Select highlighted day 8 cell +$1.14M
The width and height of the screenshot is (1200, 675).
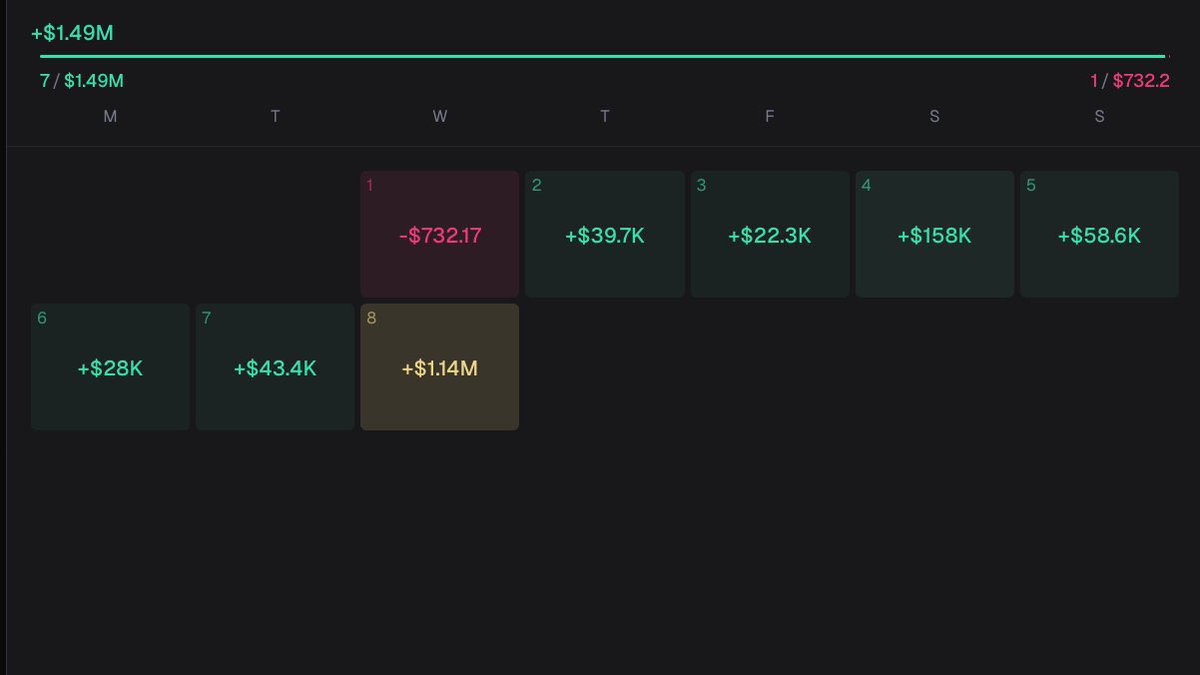[440, 367]
